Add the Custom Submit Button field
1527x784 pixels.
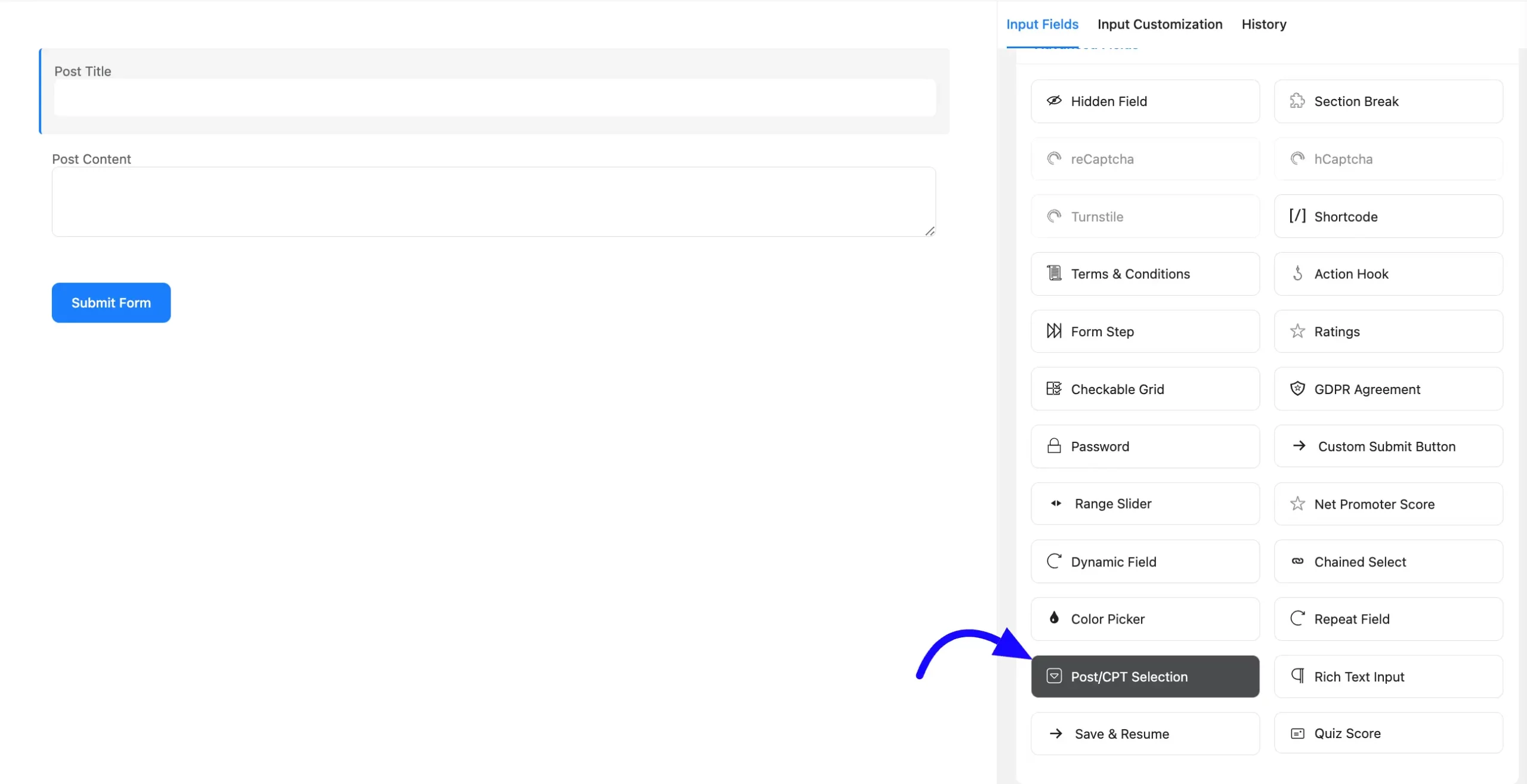click(x=1388, y=446)
